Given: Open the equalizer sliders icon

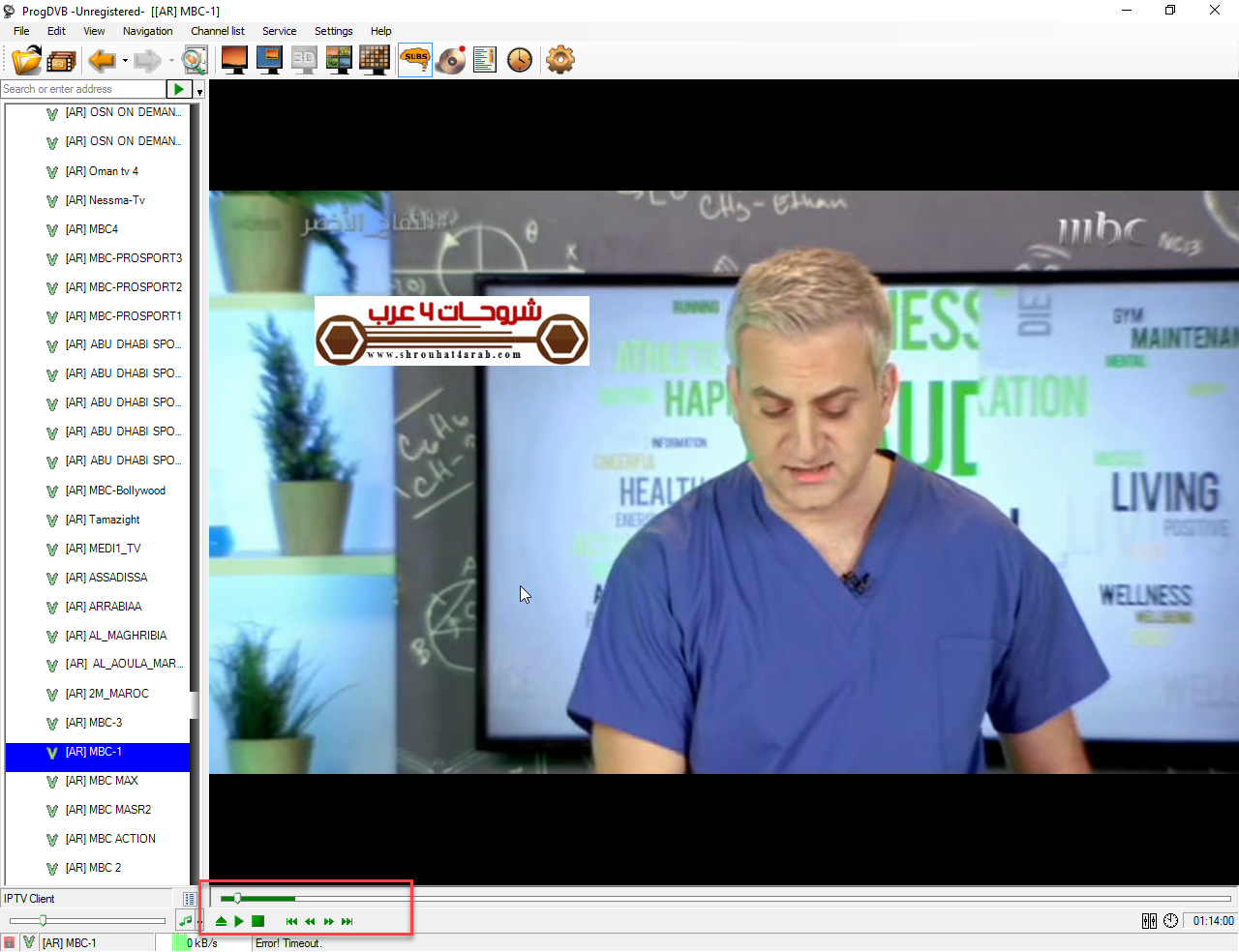Looking at the screenshot, I should coord(1149,921).
